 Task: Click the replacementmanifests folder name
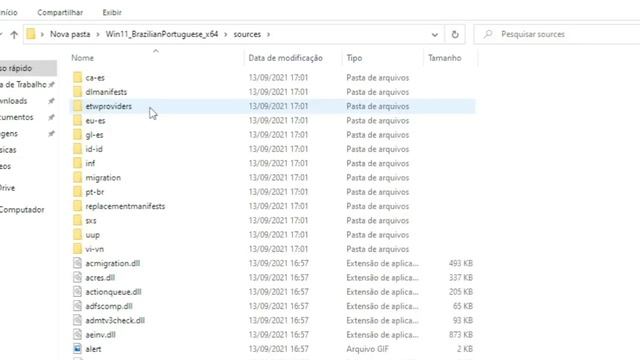coord(125,206)
